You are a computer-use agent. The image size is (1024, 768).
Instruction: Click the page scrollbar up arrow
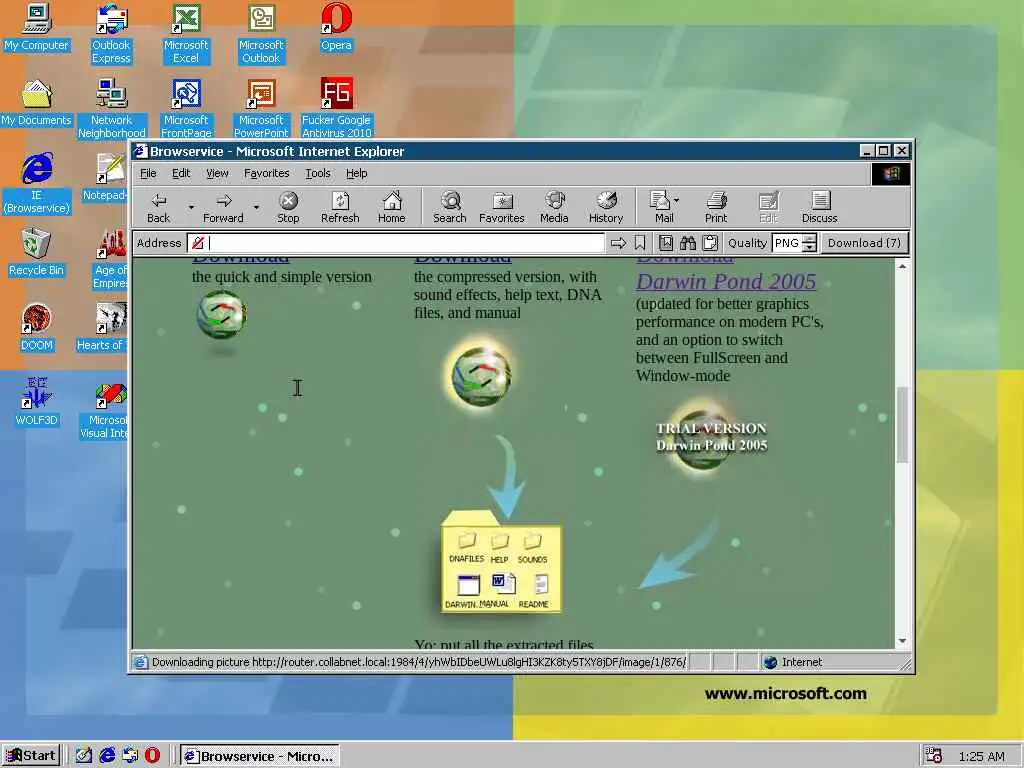902,266
